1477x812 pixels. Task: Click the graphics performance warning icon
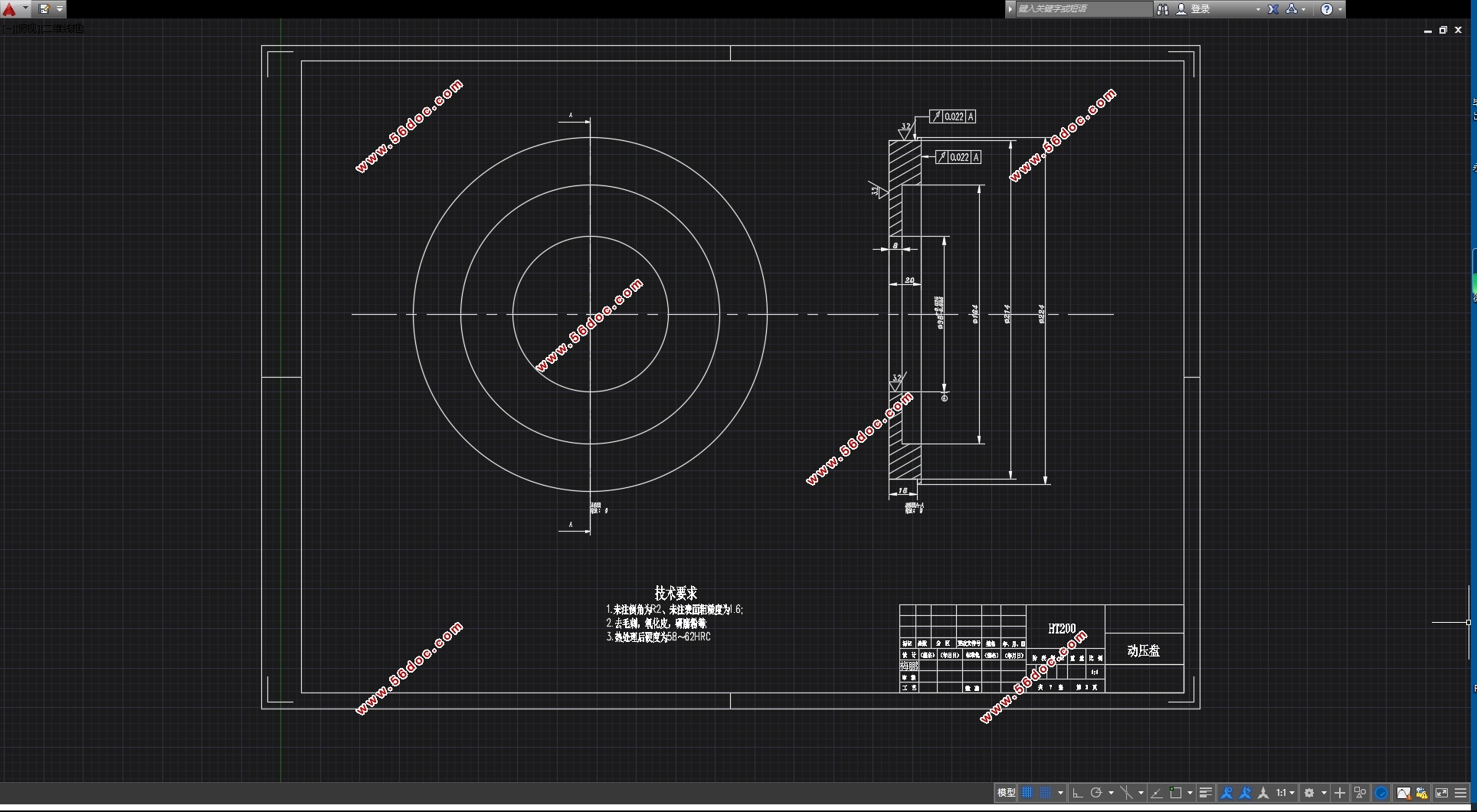click(x=1403, y=793)
